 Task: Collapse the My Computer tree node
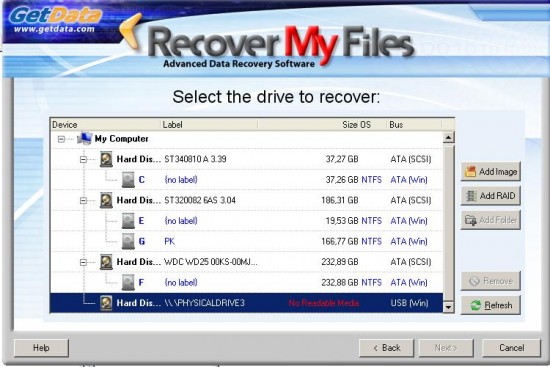[61, 139]
